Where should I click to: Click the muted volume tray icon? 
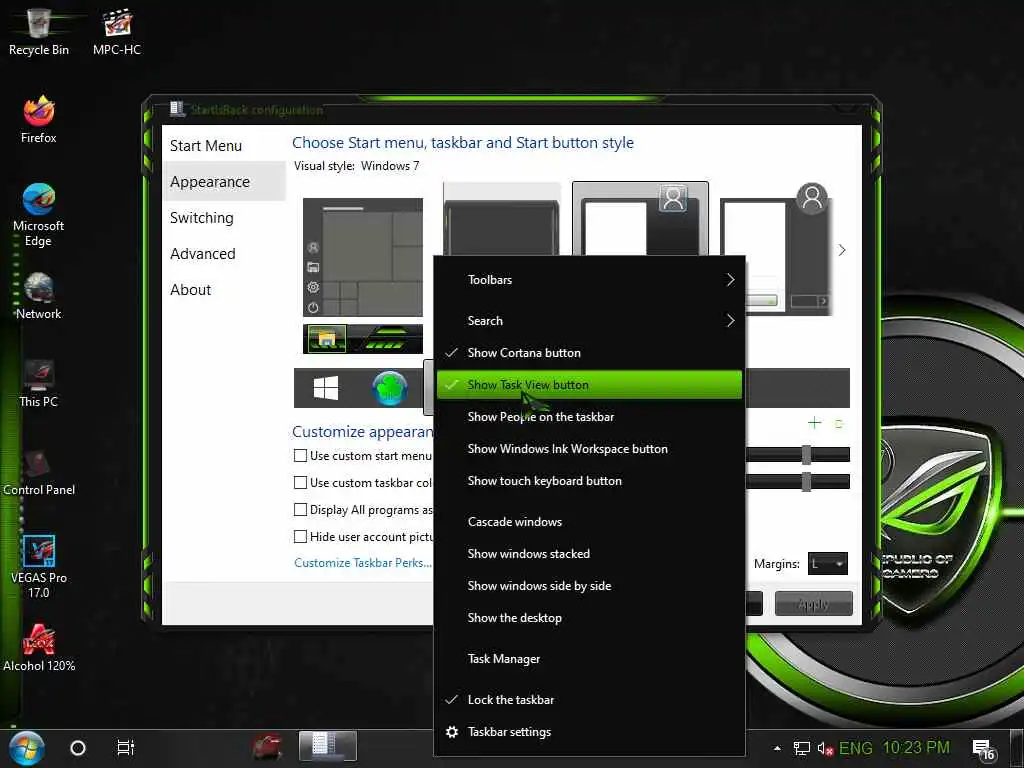click(x=825, y=748)
